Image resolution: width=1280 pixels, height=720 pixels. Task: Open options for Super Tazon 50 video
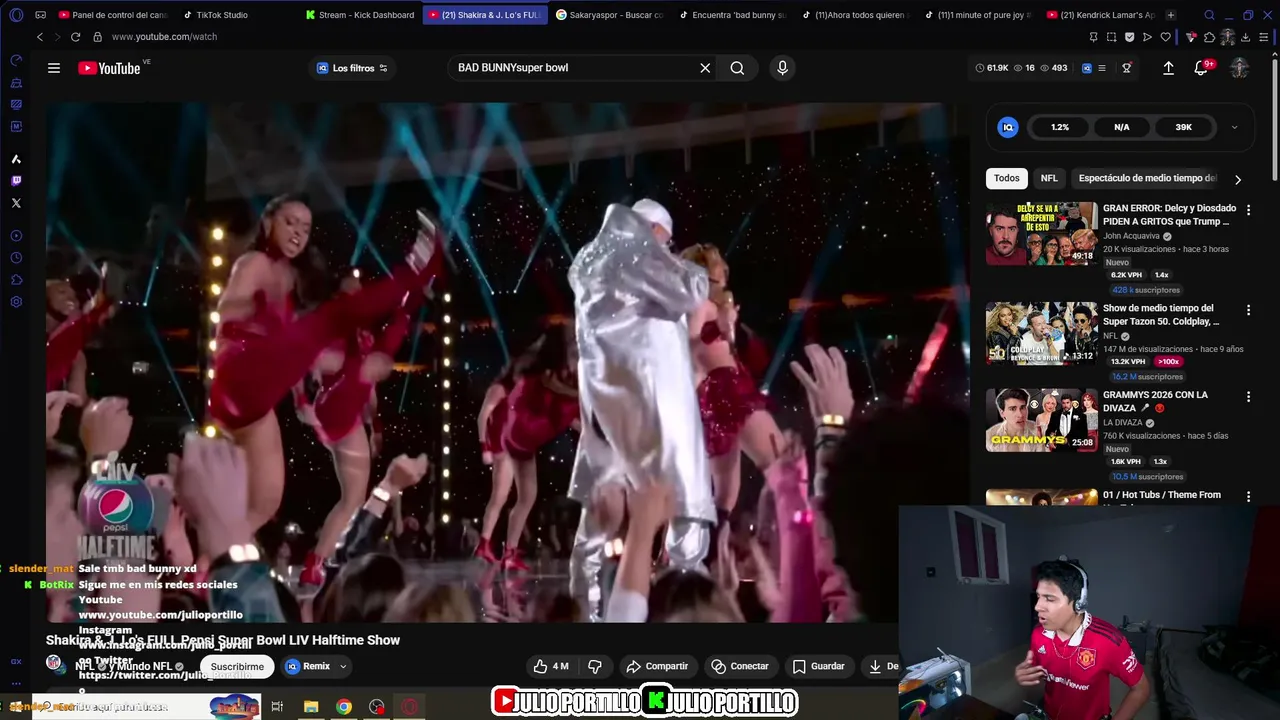pyautogui.click(x=1248, y=310)
